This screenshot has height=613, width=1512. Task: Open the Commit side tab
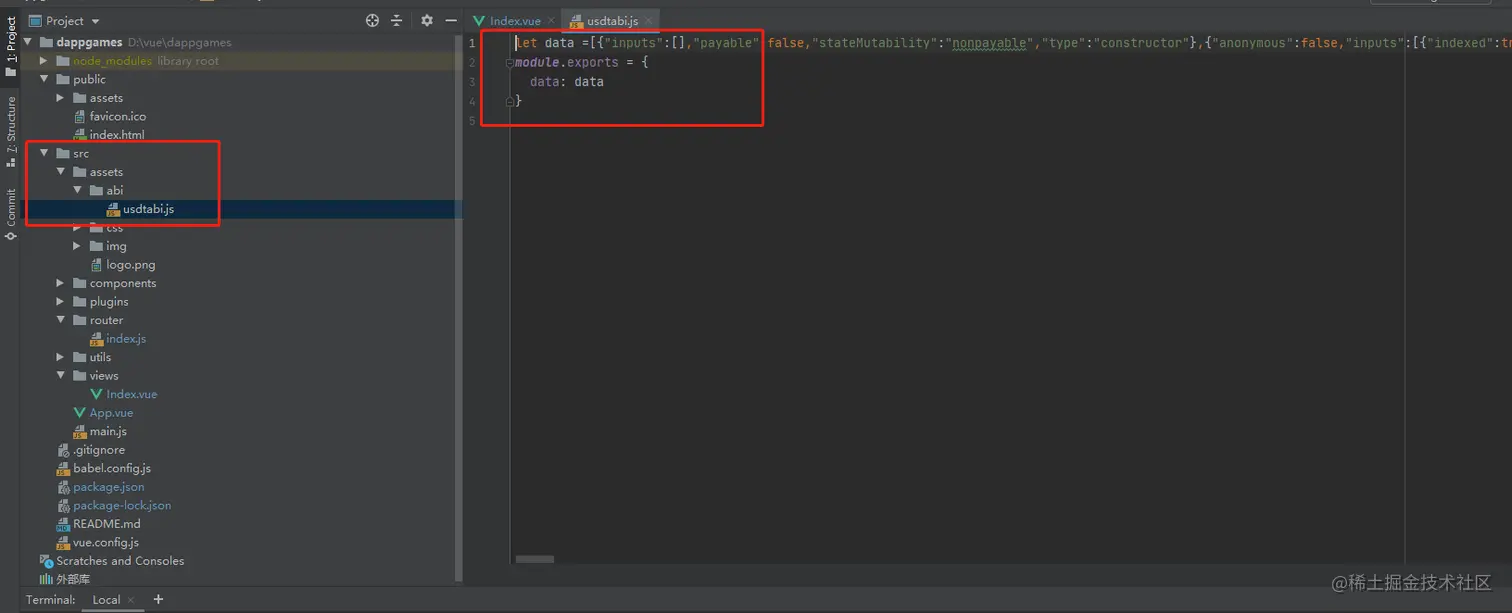pos(11,213)
